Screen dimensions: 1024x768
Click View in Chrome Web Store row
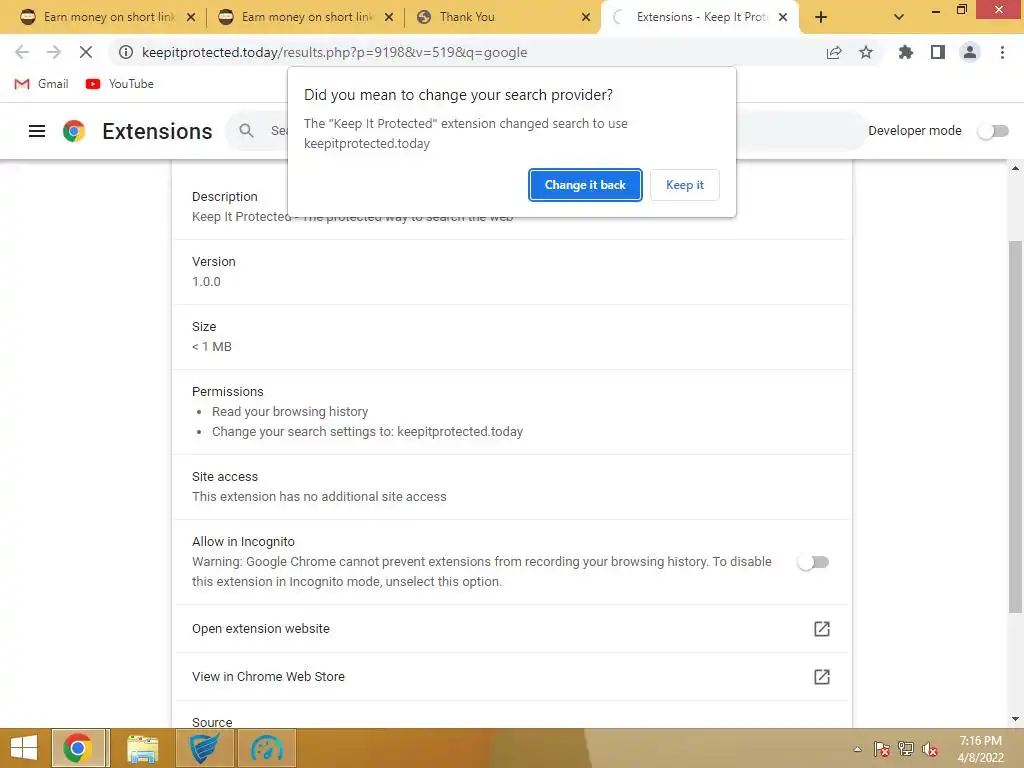511,677
